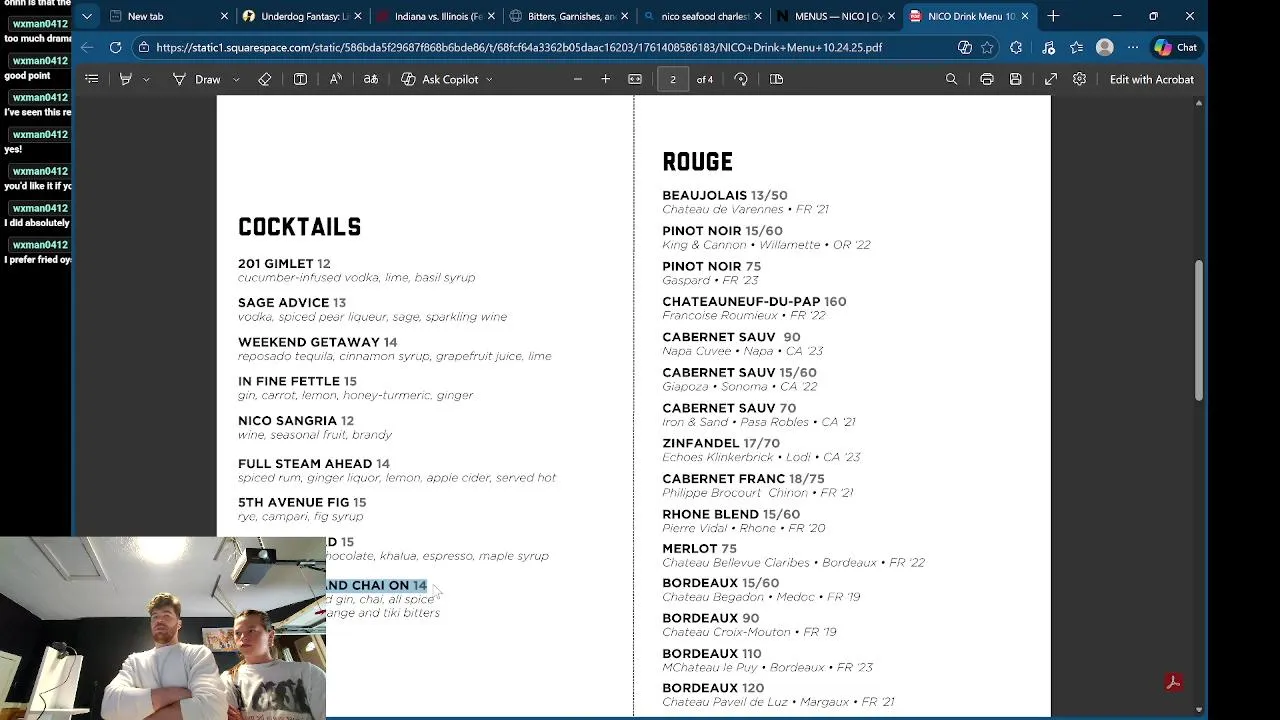
Task: Click the address bar URL
Action: (519, 47)
